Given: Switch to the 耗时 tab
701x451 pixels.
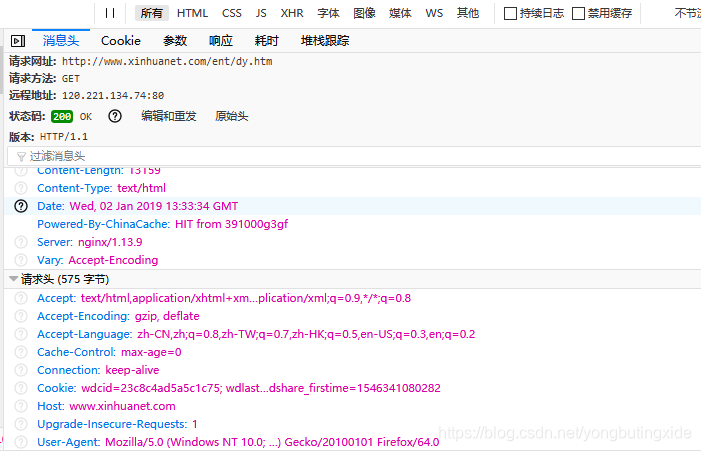Looking at the screenshot, I should click(266, 41).
